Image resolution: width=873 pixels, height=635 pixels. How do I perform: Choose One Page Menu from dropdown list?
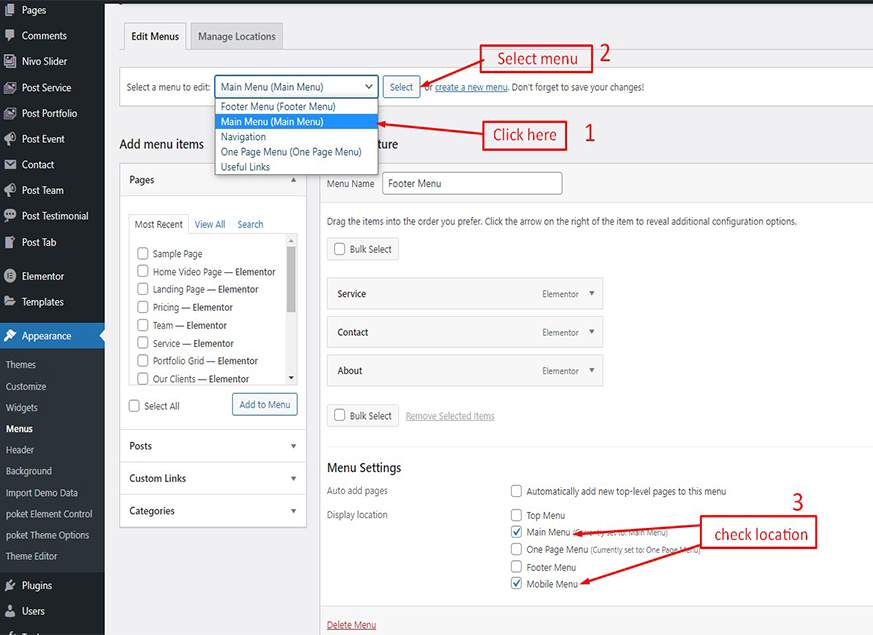pos(290,152)
